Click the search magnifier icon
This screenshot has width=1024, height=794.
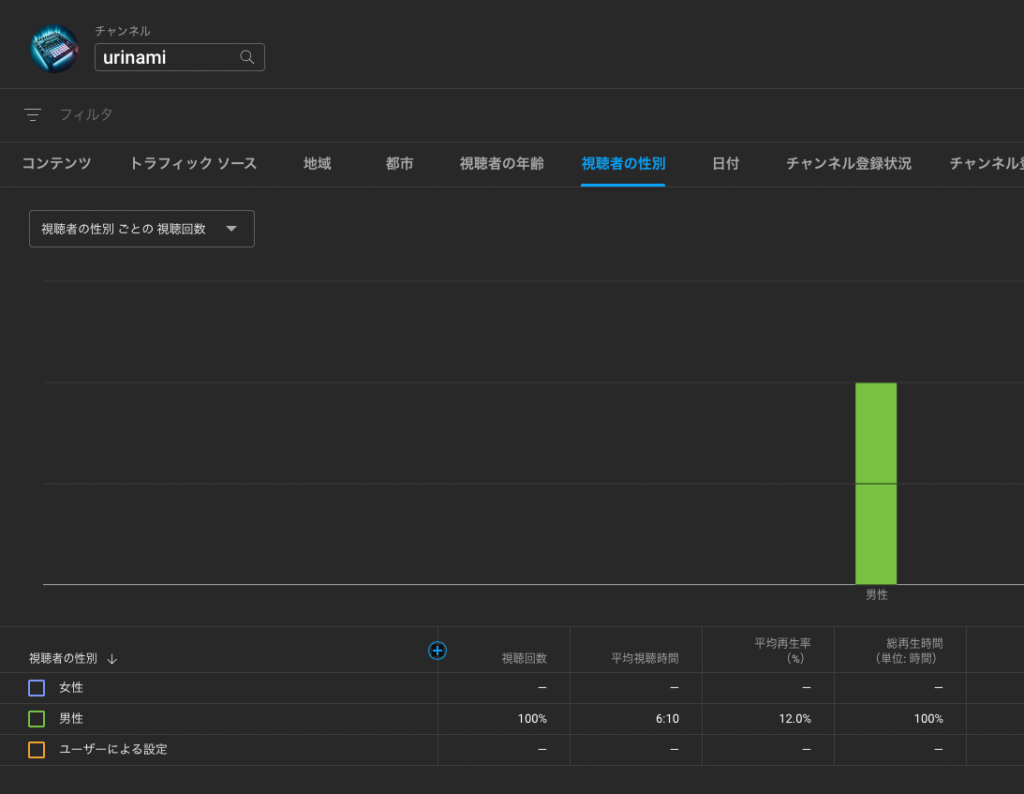[x=247, y=57]
